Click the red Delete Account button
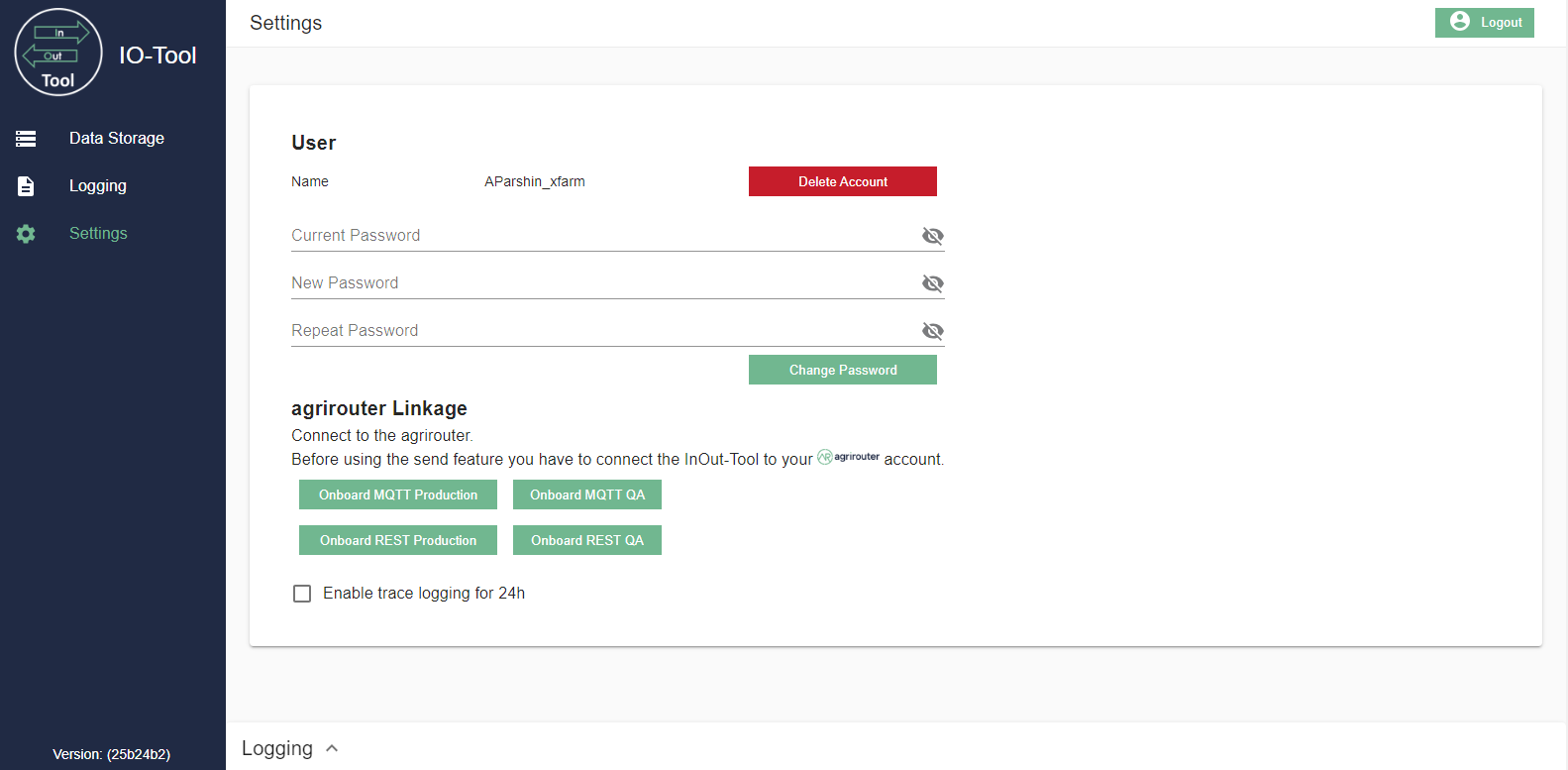Image resolution: width=1568 pixels, height=770 pixels. pyautogui.click(x=843, y=181)
